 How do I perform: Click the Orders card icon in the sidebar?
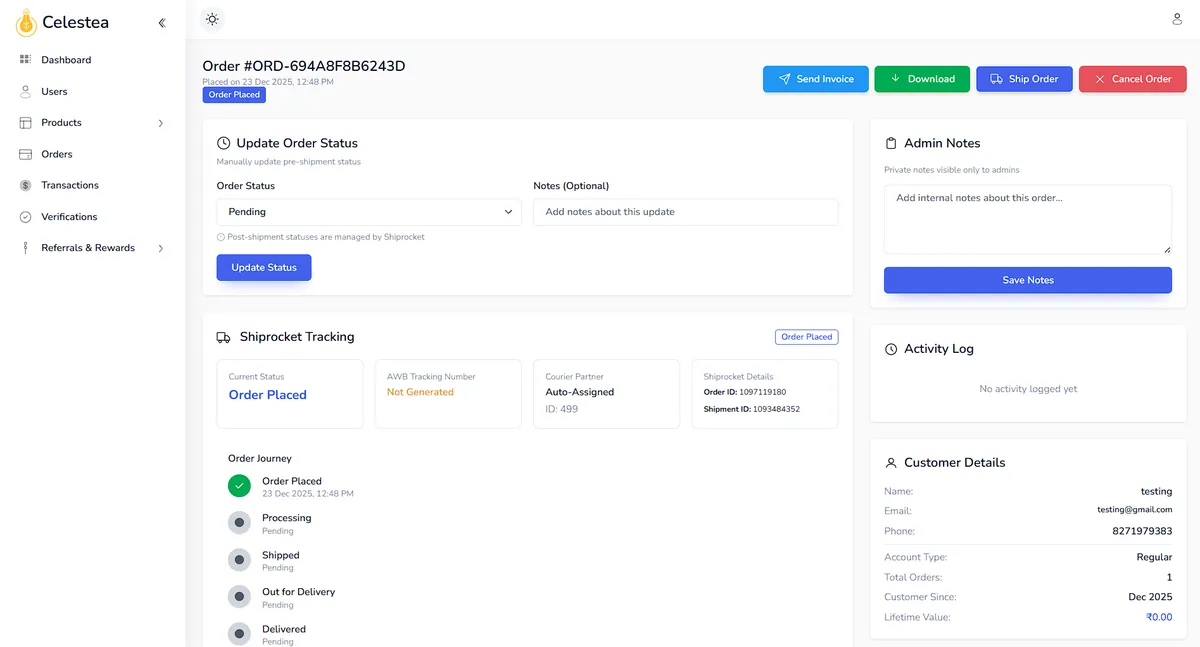tap(25, 154)
